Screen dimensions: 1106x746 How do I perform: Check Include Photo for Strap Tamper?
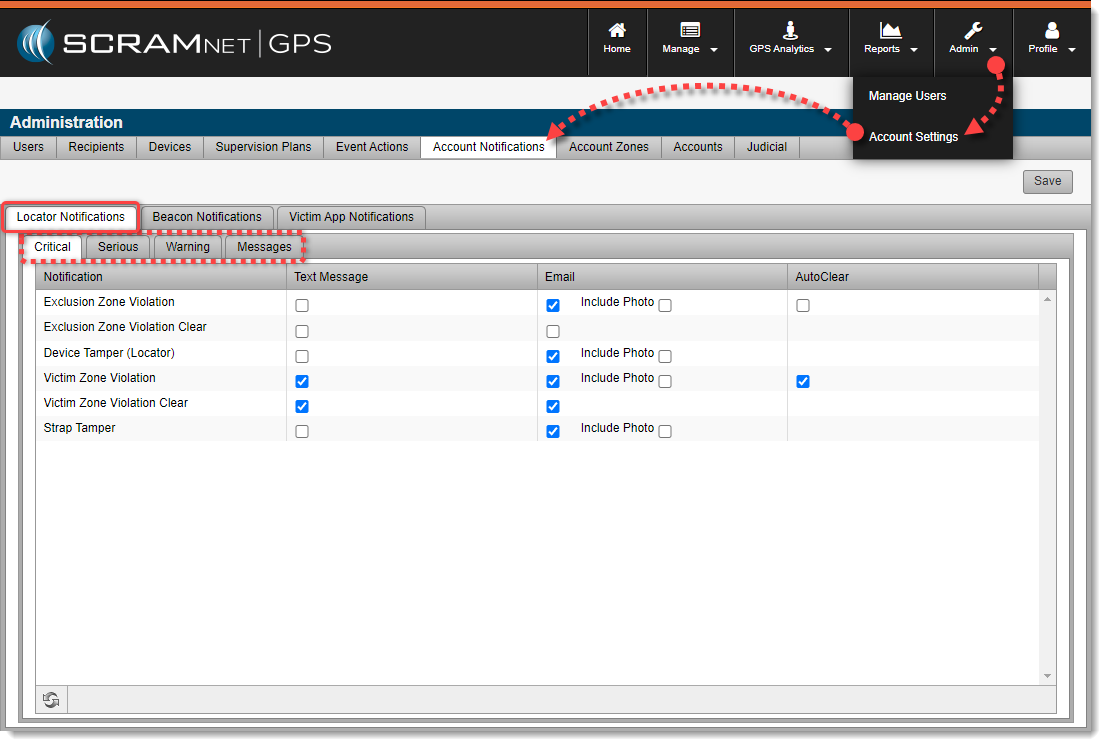point(665,431)
